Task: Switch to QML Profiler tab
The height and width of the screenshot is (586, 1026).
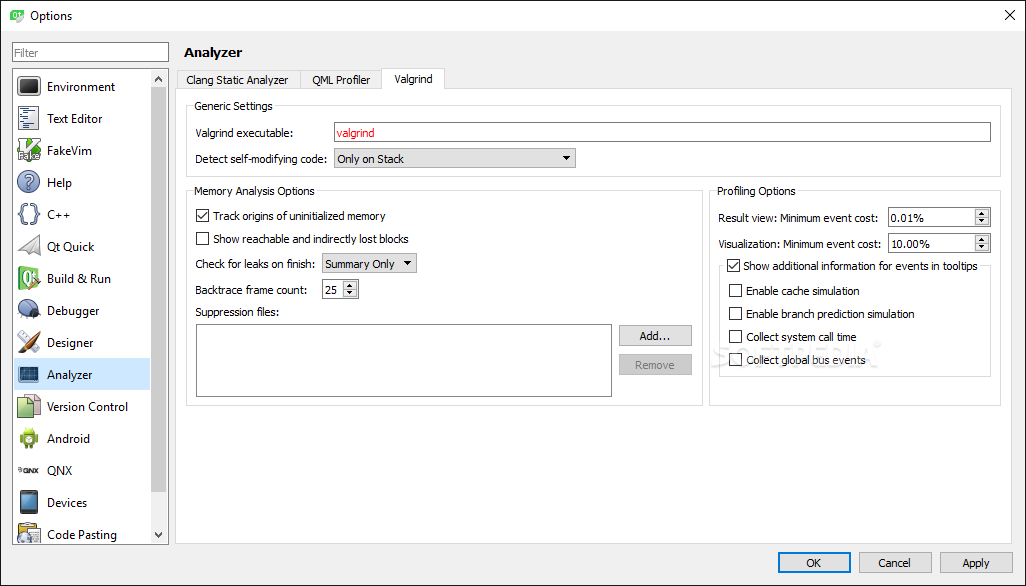Action: pos(341,80)
